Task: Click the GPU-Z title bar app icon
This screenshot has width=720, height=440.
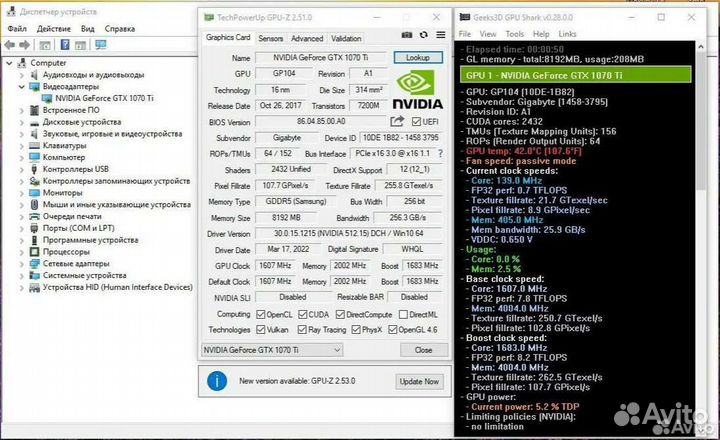Action: coord(209,17)
